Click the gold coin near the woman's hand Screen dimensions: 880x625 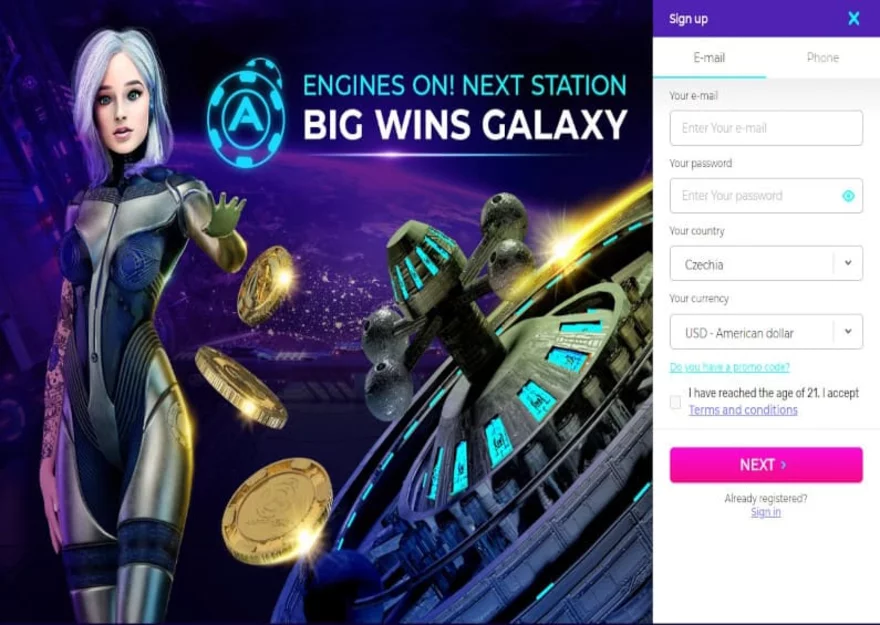pos(265,285)
